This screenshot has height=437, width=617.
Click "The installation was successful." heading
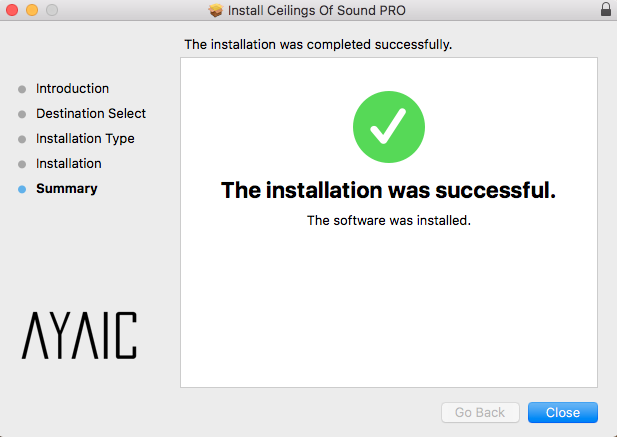coord(388,190)
